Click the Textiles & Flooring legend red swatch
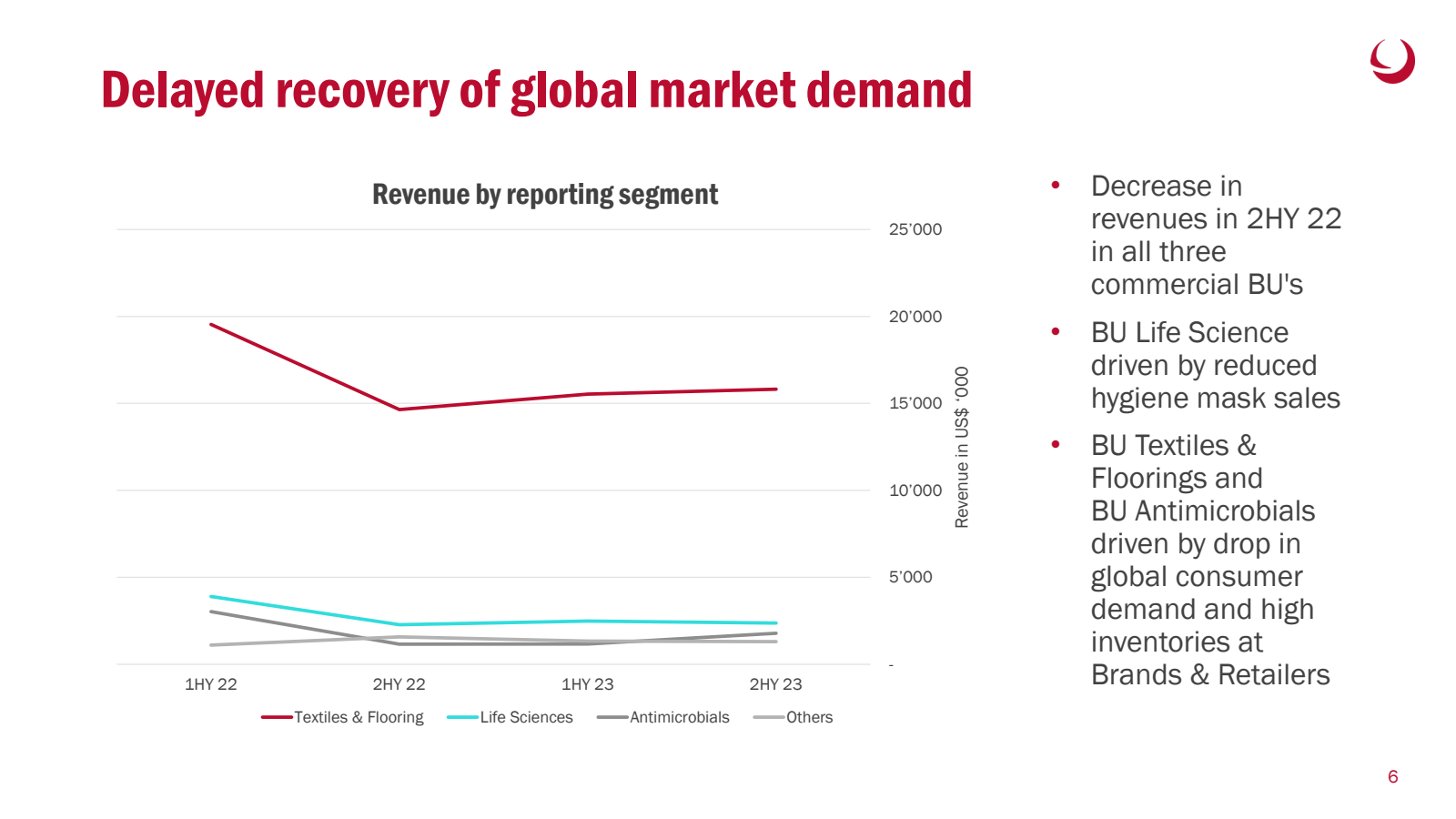1456x819 pixels. click(277, 717)
